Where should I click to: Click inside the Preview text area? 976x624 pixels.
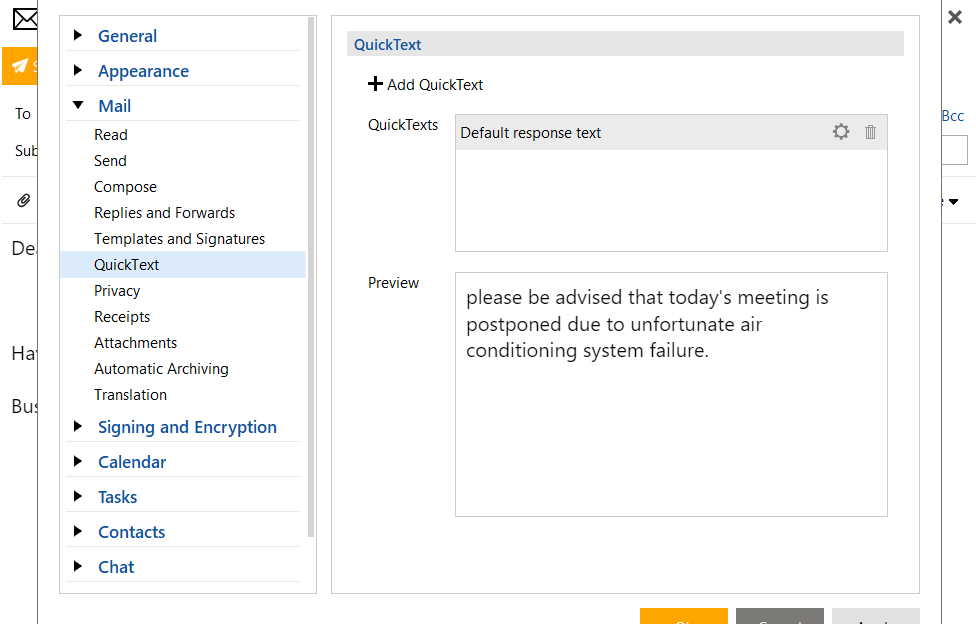click(670, 430)
